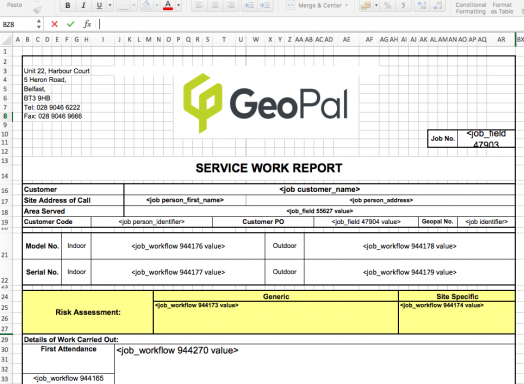Center text horizontally
524x384 pixels.
215,5
